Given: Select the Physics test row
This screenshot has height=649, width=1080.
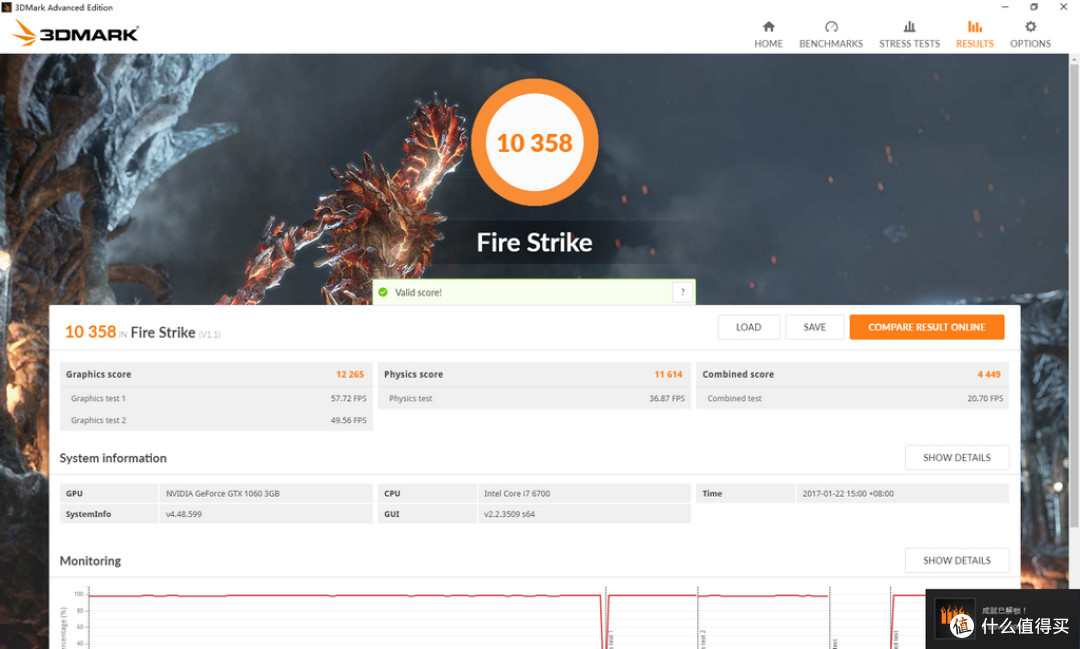Looking at the screenshot, I should pyautogui.click(x=534, y=398).
